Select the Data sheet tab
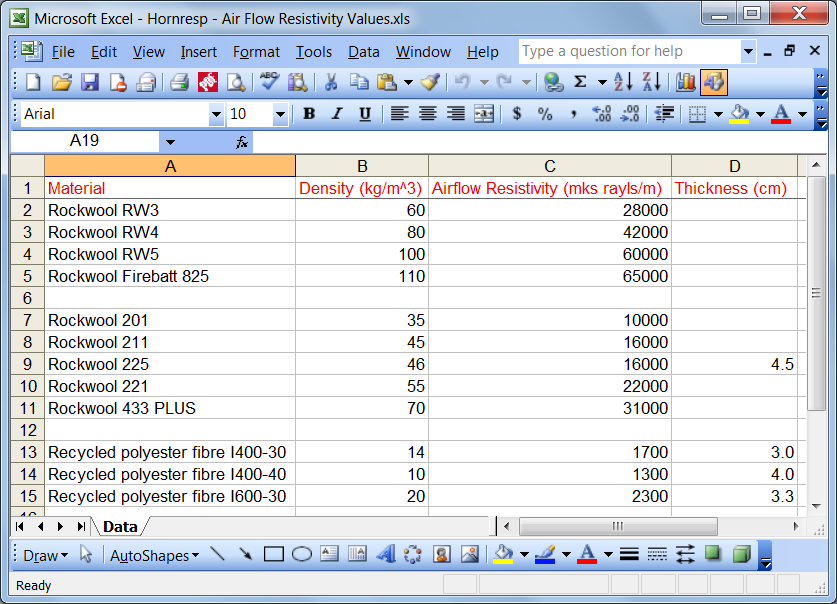The image size is (837, 604). click(x=120, y=527)
